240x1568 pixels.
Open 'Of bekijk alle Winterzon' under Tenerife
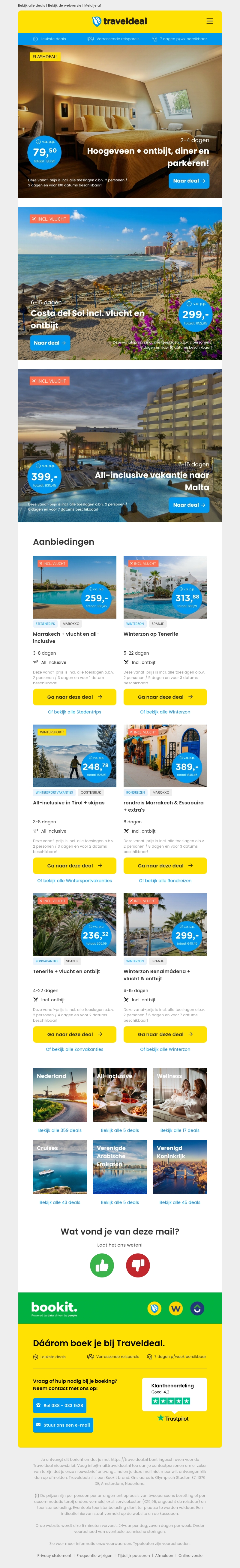click(165, 712)
